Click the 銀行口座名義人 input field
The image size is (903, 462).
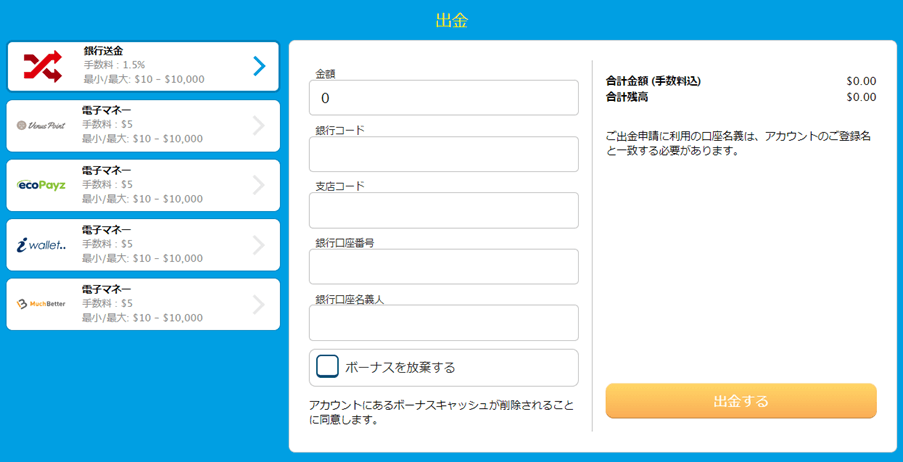(443, 323)
